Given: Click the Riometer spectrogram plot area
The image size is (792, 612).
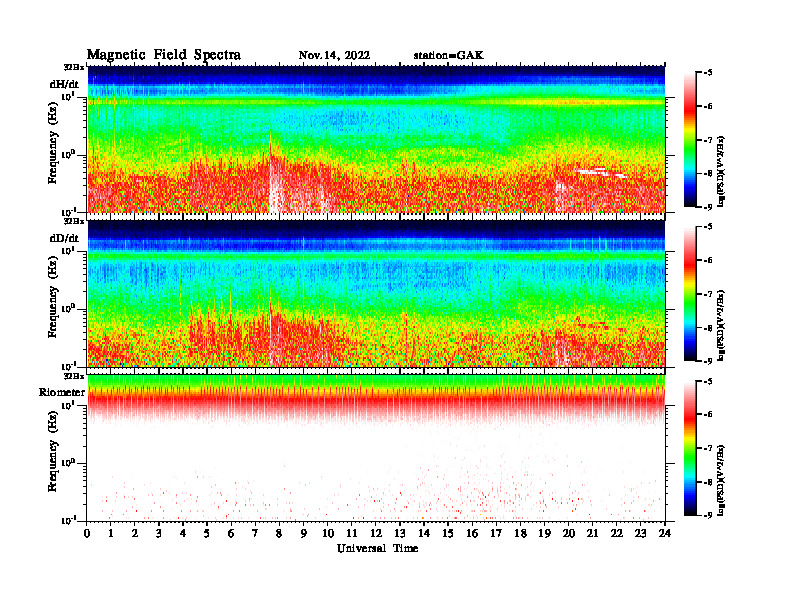Looking at the screenshot, I should point(376,448).
